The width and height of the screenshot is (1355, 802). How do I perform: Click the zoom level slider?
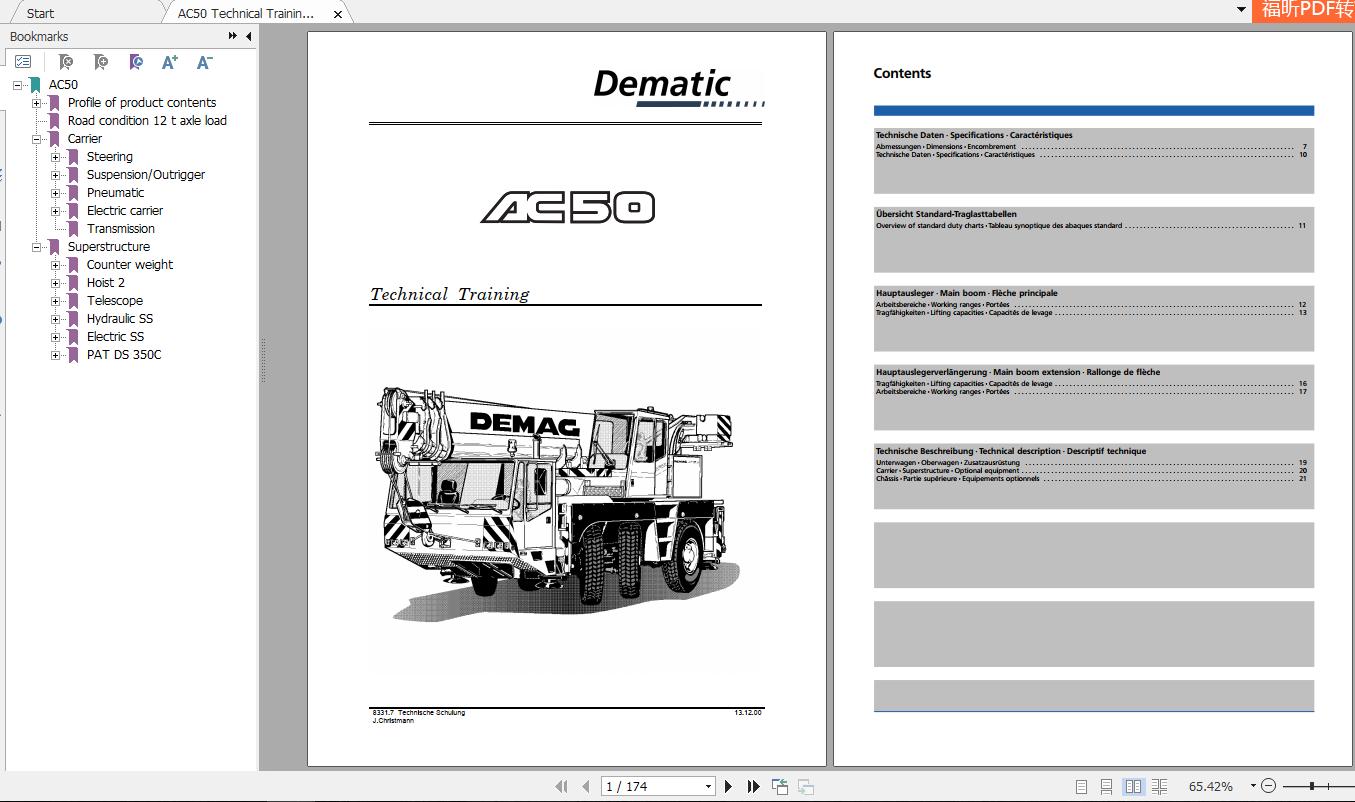[1310, 786]
